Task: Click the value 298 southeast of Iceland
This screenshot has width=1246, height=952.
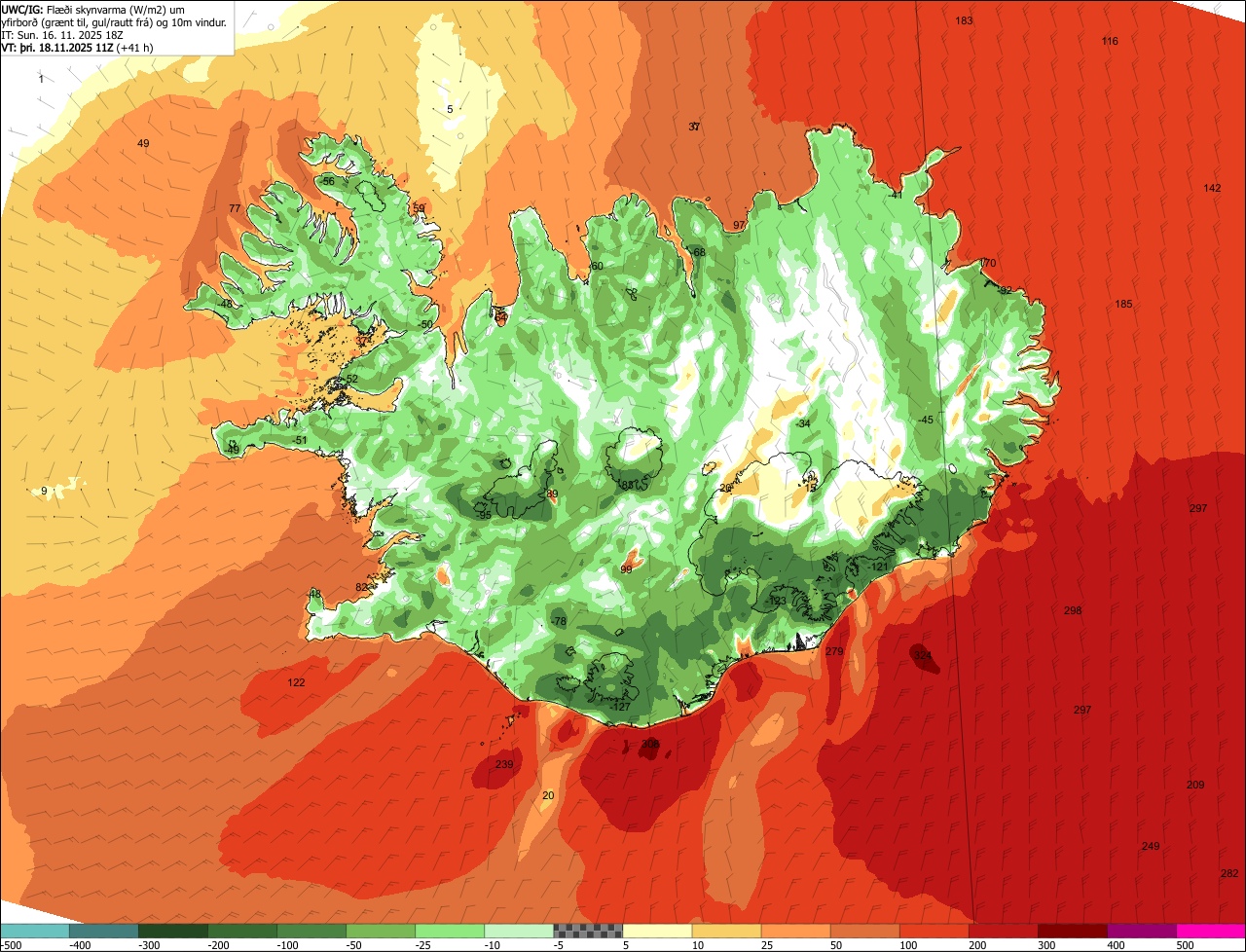Action: click(1073, 610)
